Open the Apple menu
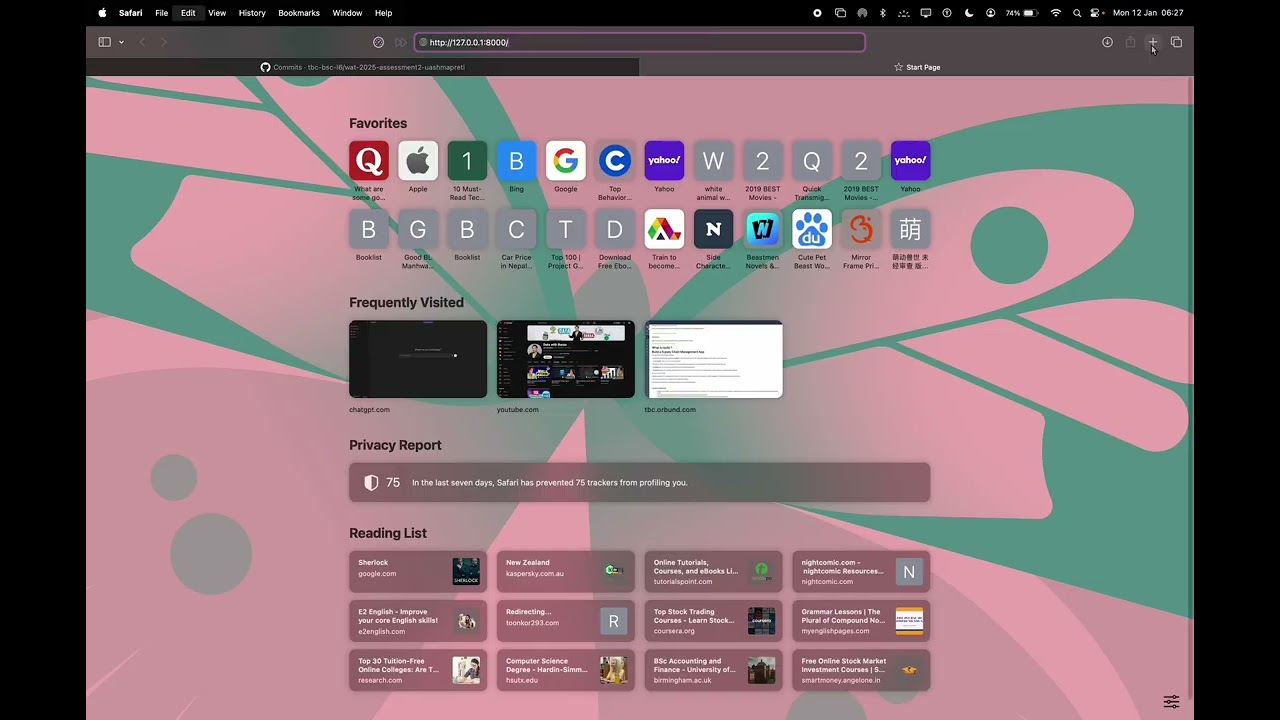The width and height of the screenshot is (1280, 720). [102, 13]
